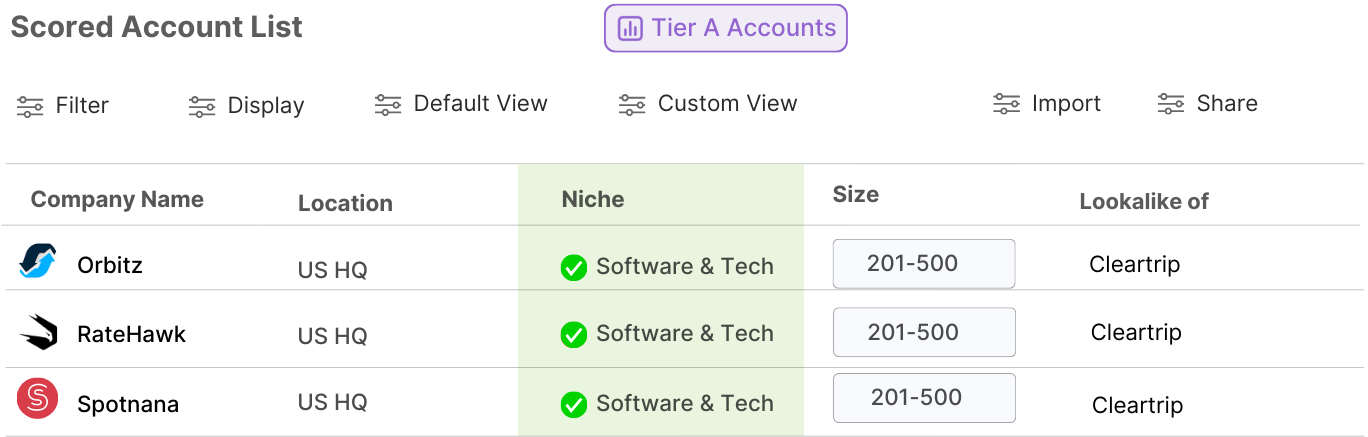Toggle the green checkmark in RateHawk row
The width and height of the screenshot is (1368, 437).
click(x=573, y=334)
